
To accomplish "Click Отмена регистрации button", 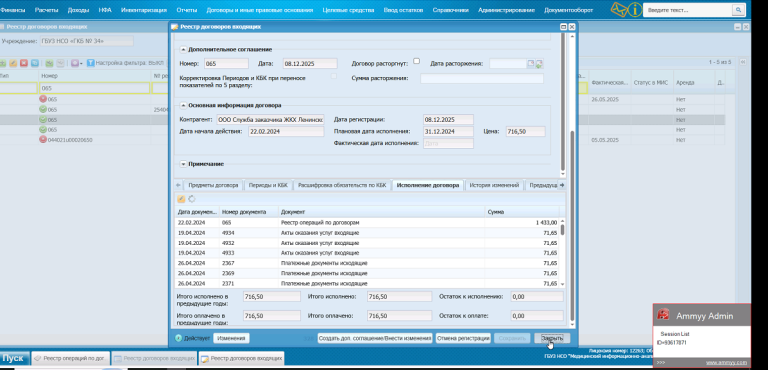I will click(463, 338).
